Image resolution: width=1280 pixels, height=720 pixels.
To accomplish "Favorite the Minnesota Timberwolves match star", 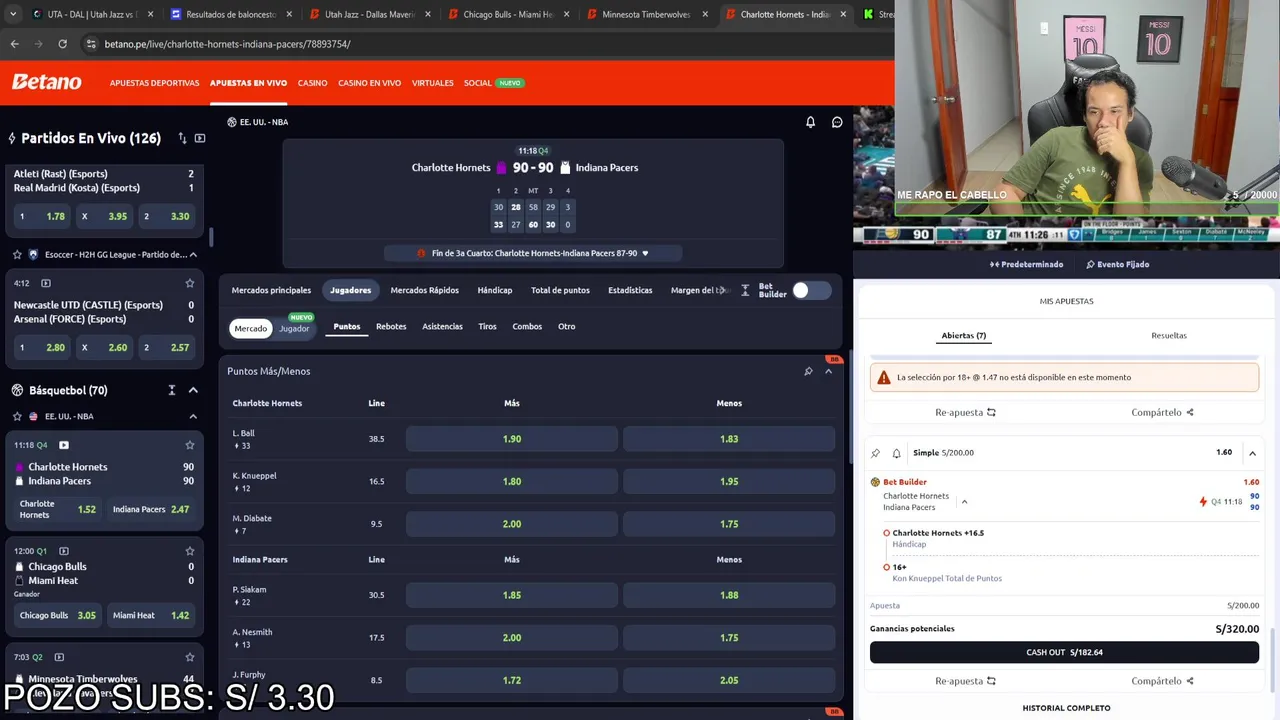I will click(x=190, y=657).
